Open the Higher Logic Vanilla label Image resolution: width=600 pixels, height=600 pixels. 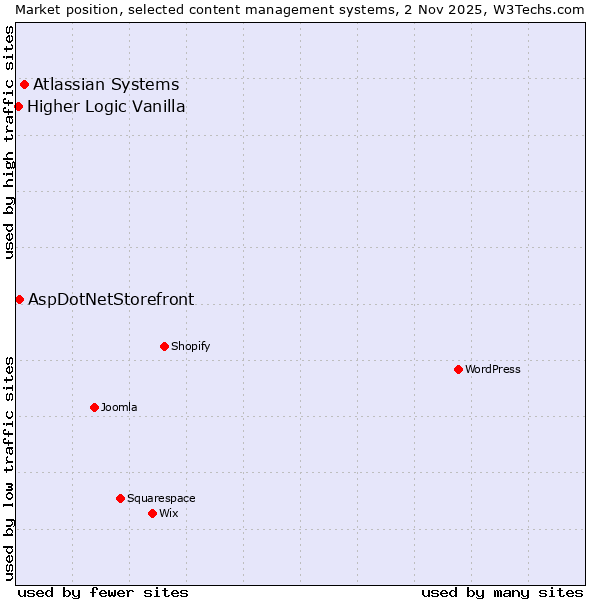(106, 107)
